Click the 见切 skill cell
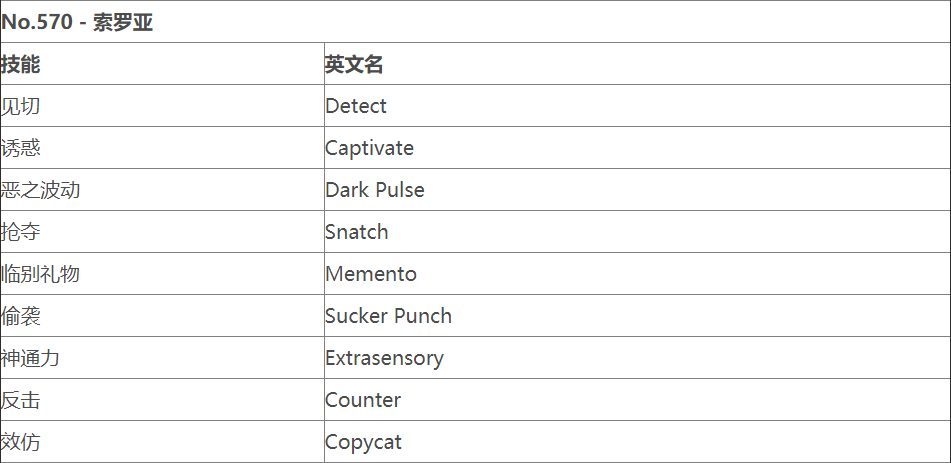 pos(21,106)
